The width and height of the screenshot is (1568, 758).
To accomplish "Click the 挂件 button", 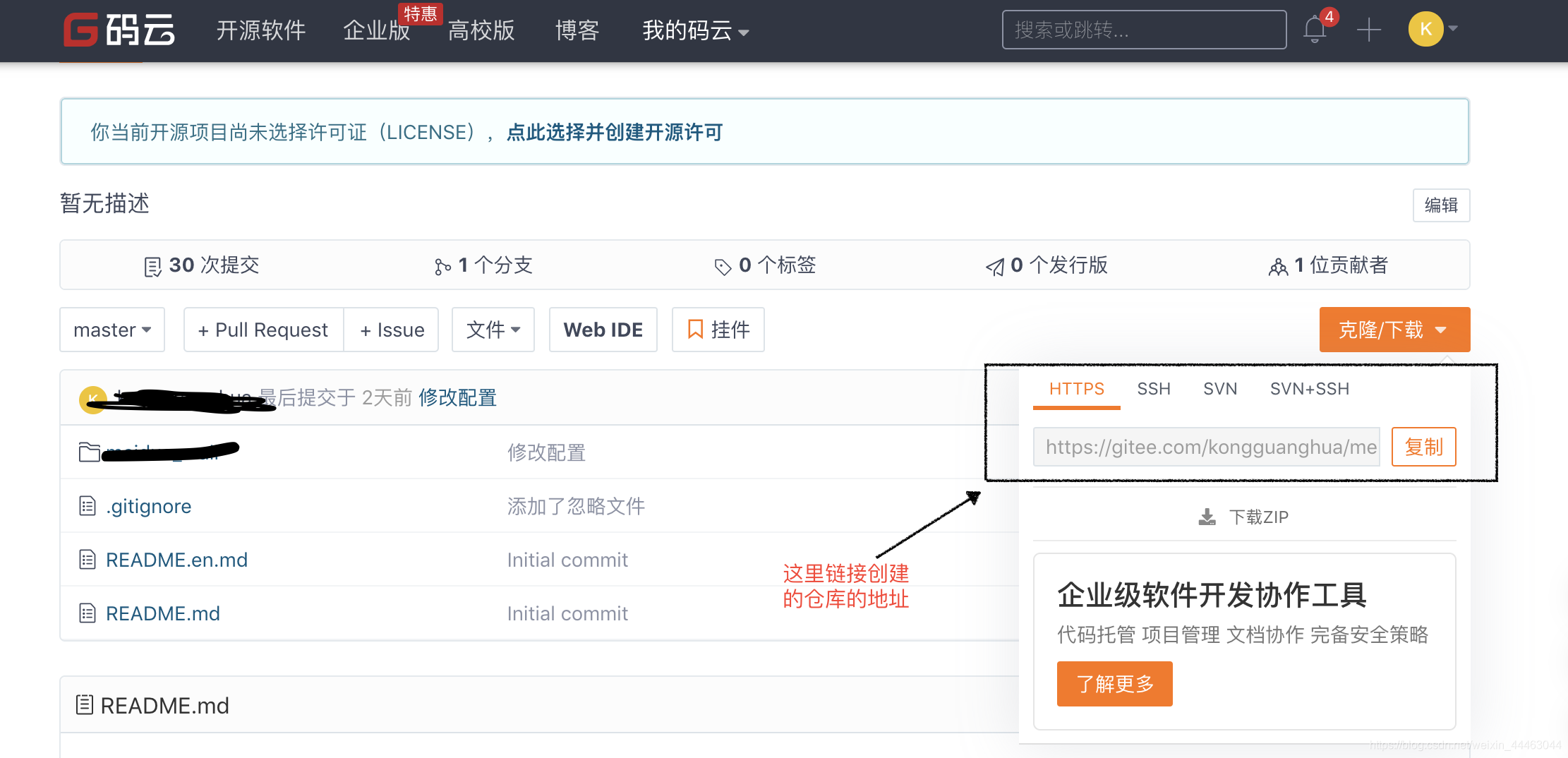I will [718, 330].
